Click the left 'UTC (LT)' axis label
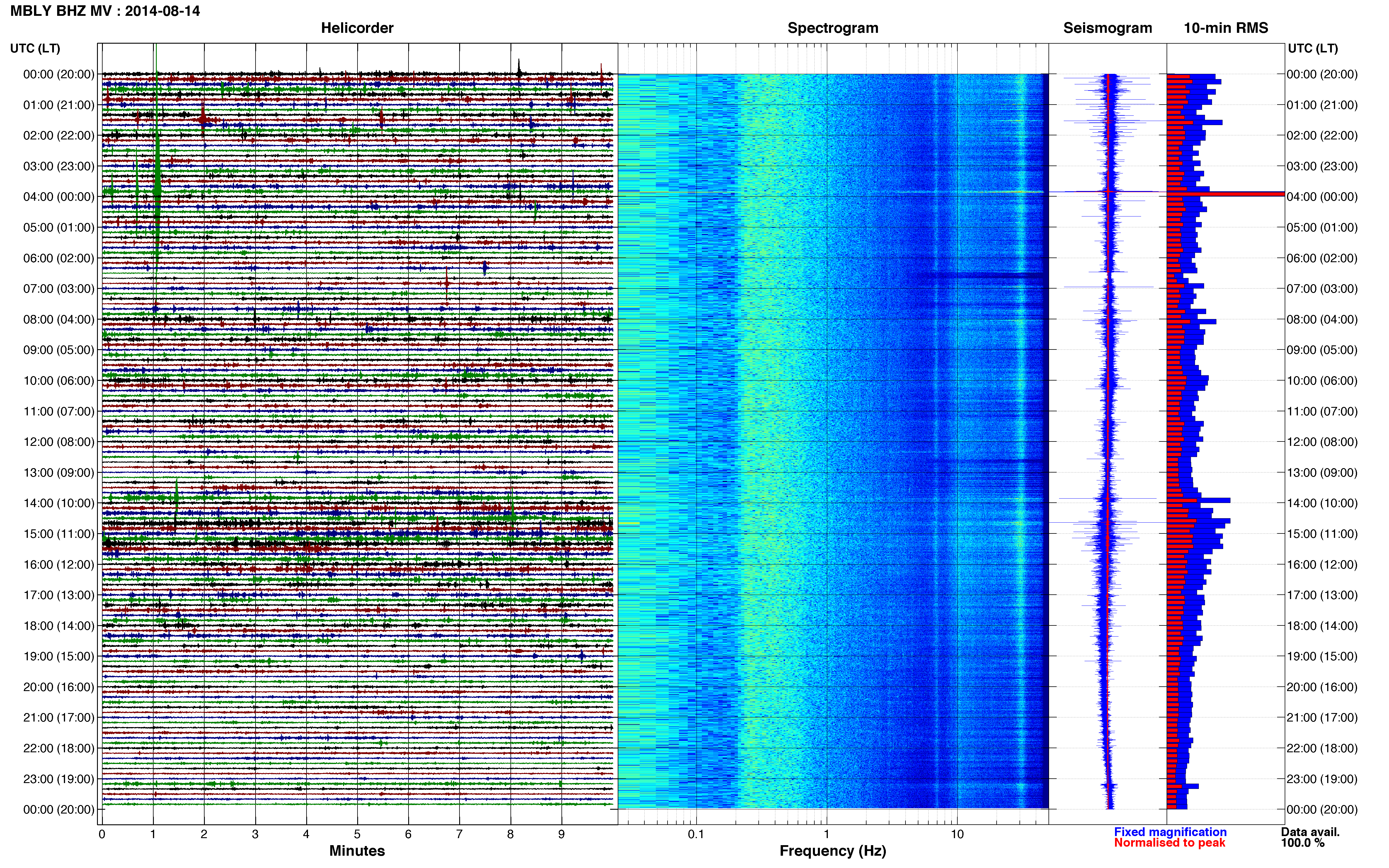Viewport: 1389px width, 868px height. click(35, 48)
